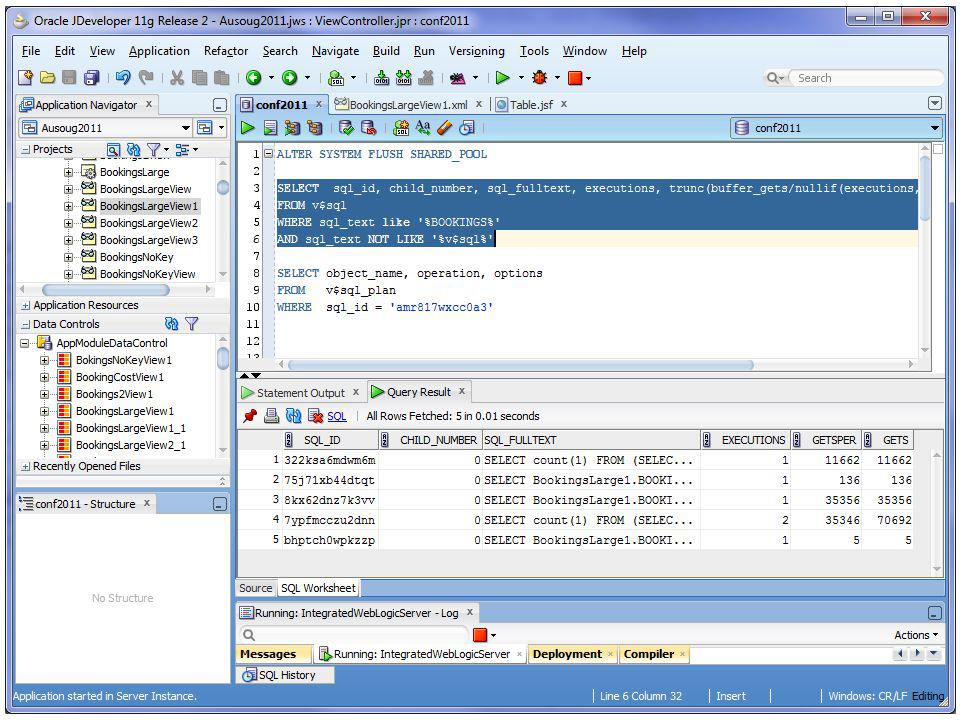The height and width of the screenshot is (720, 960).
Task: Open the SQL History tab at the bottom
Action: [x=286, y=675]
